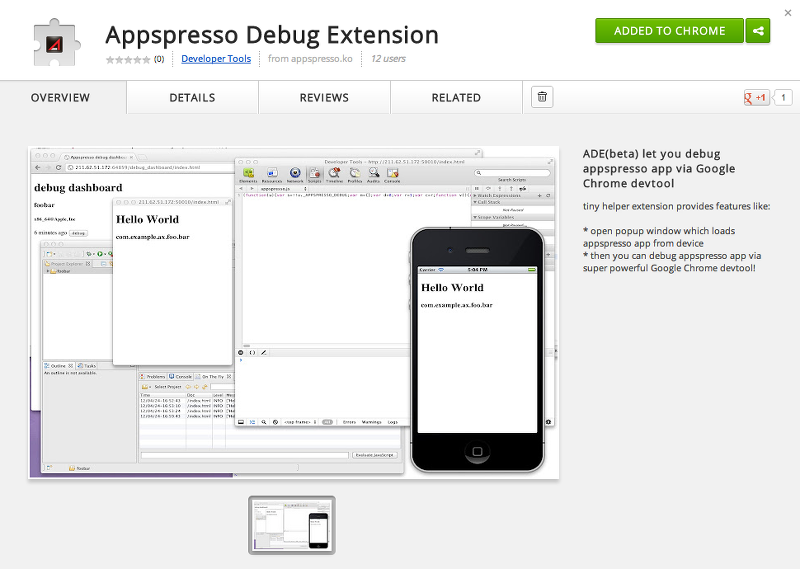Click the Added to Chrome button
This screenshot has width=800, height=569.
tap(669, 31)
